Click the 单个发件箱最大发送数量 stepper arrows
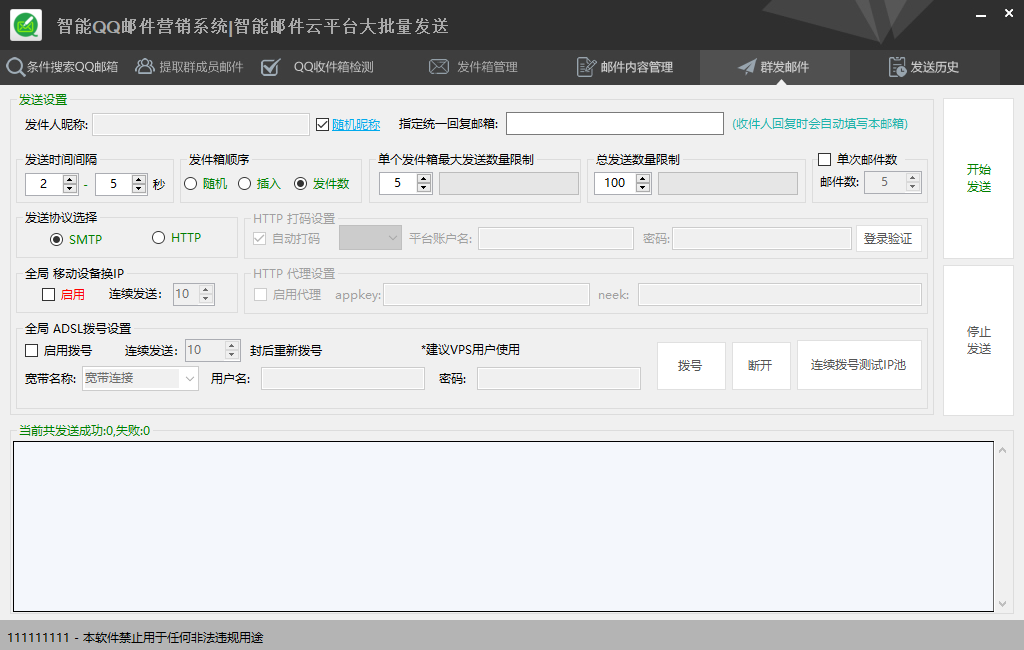The height and width of the screenshot is (650, 1024). (x=424, y=184)
